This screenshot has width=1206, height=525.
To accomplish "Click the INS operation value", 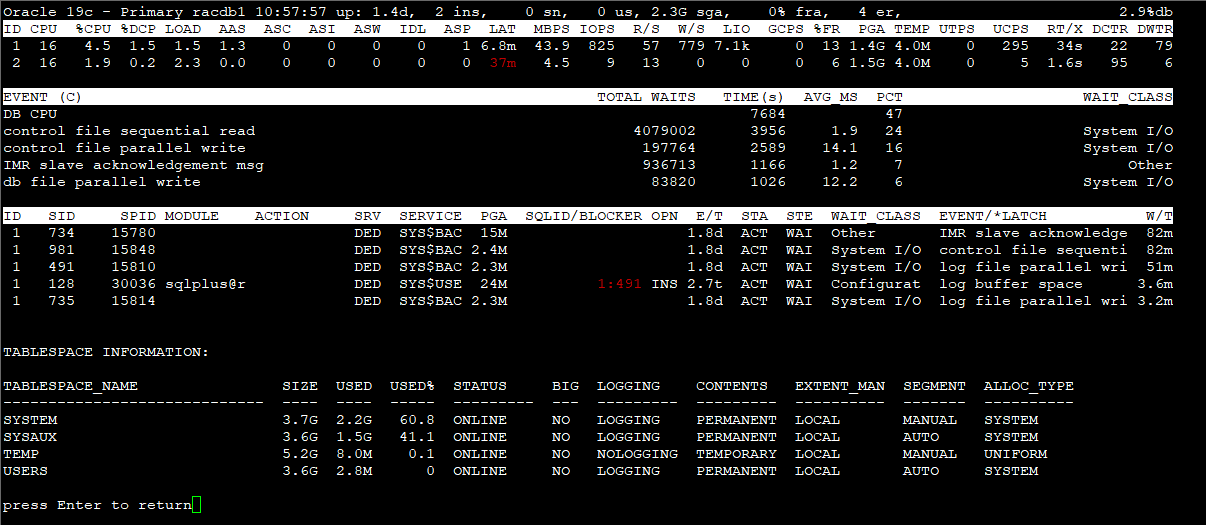I will [664, 284].
